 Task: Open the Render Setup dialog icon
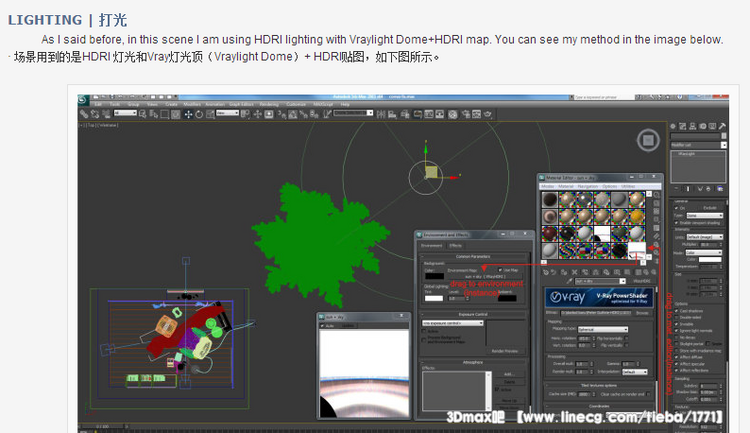coord(465,114)
